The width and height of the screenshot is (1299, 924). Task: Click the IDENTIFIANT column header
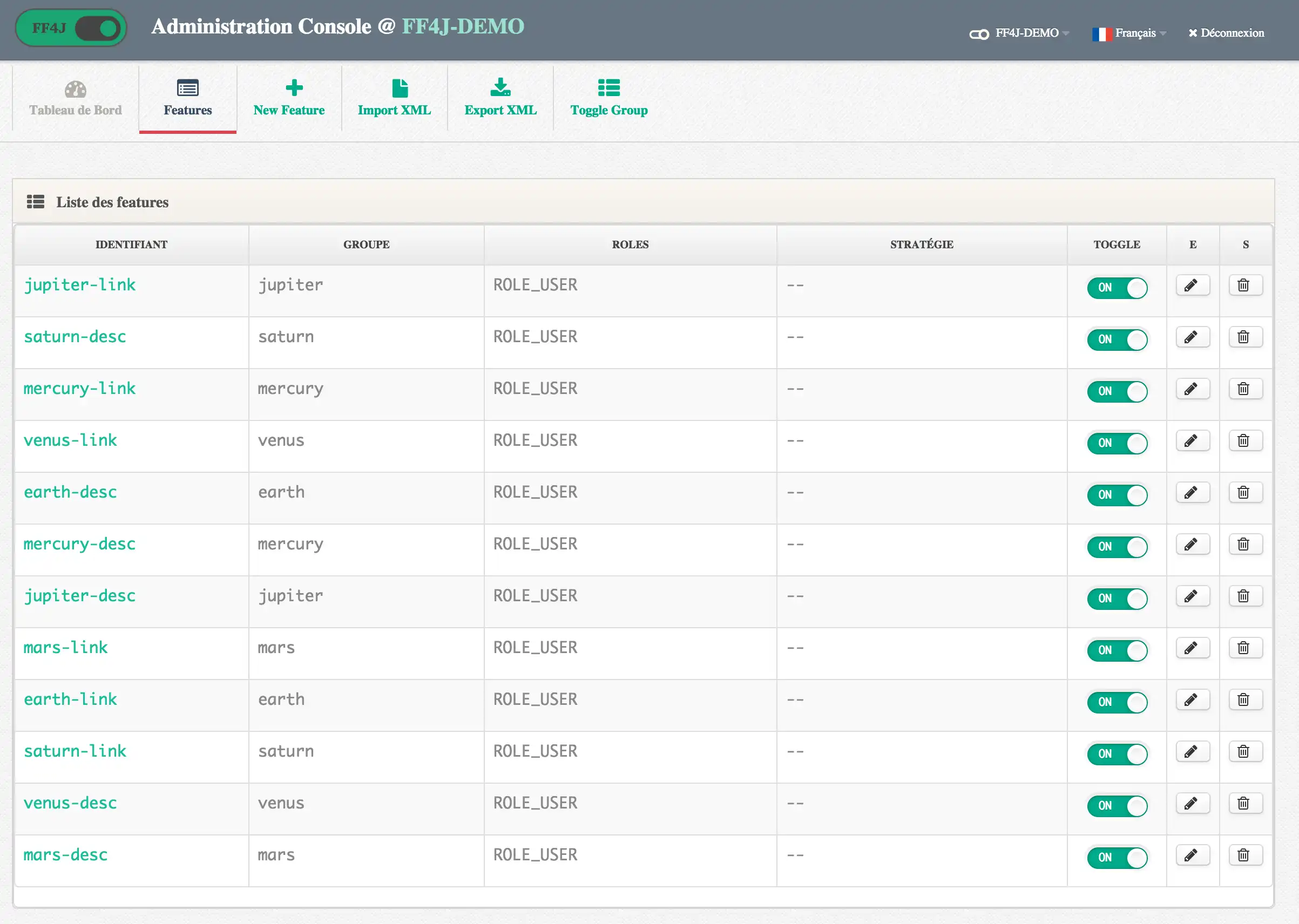point(131,244)
